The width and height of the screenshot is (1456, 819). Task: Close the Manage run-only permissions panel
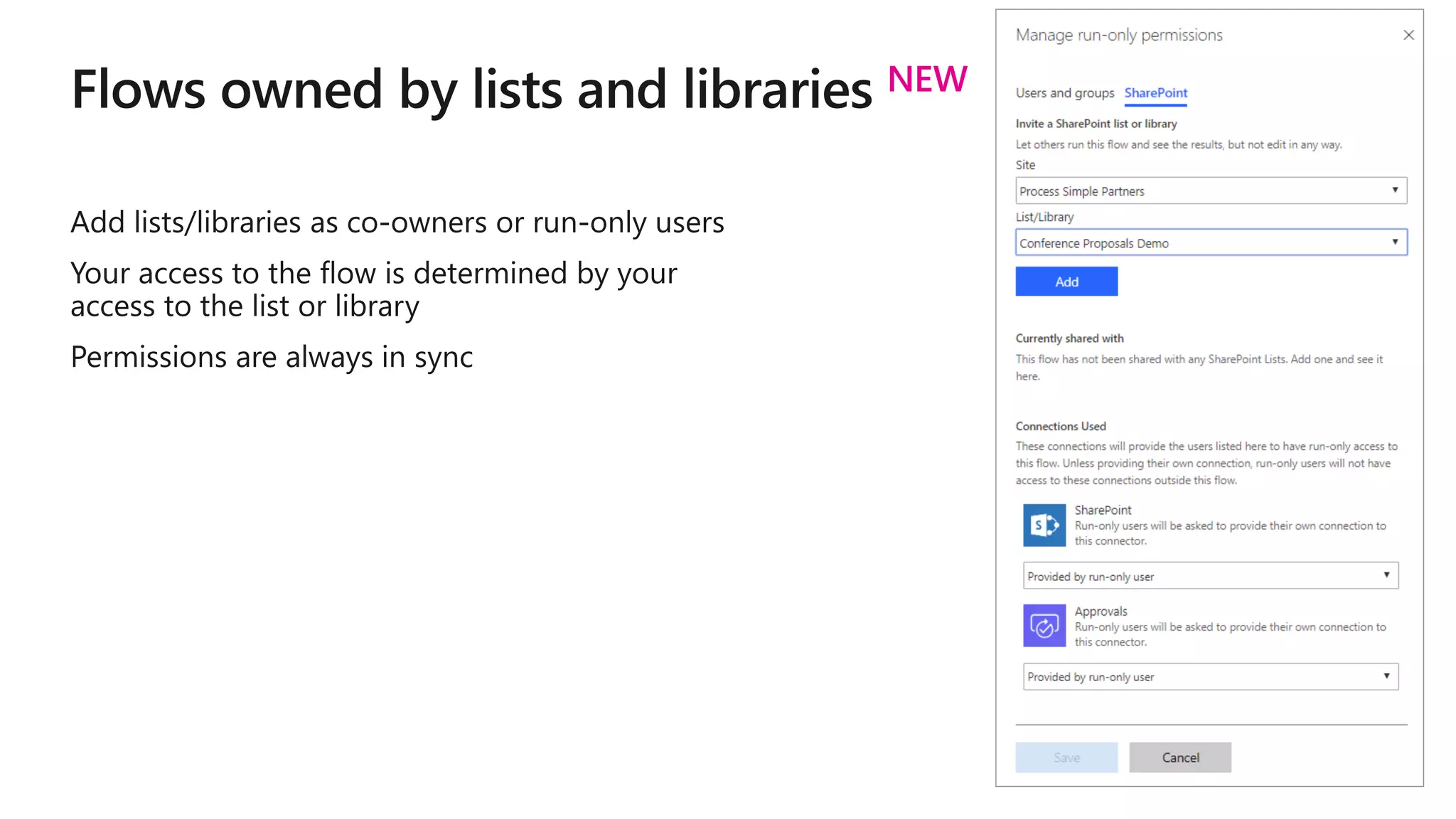pyautogui.click(x=1408, y=35)
